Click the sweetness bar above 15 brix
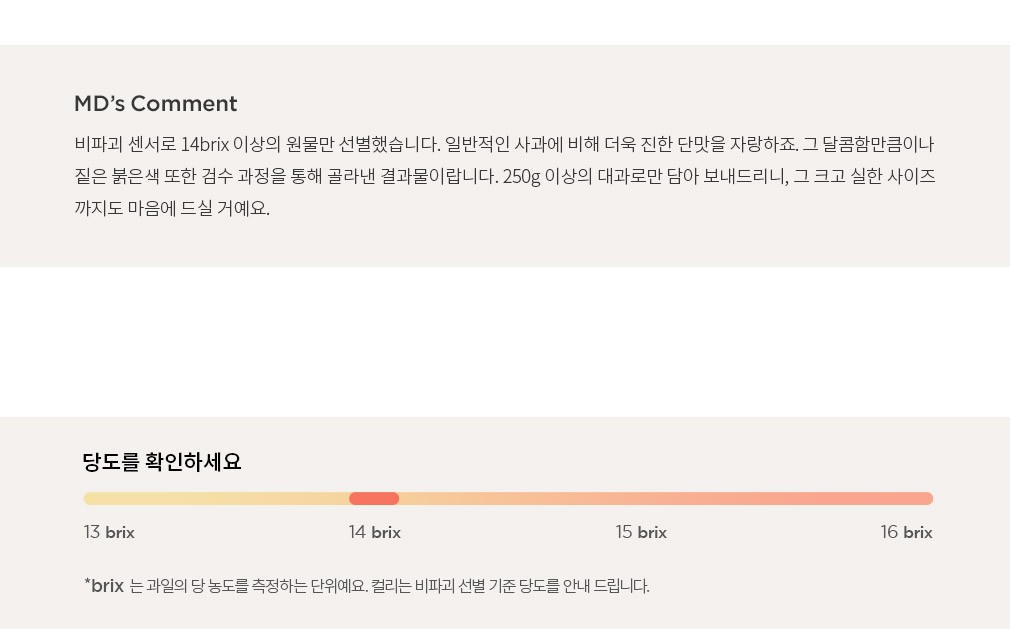The image size is (1010, 629). [x=641, y=498]
